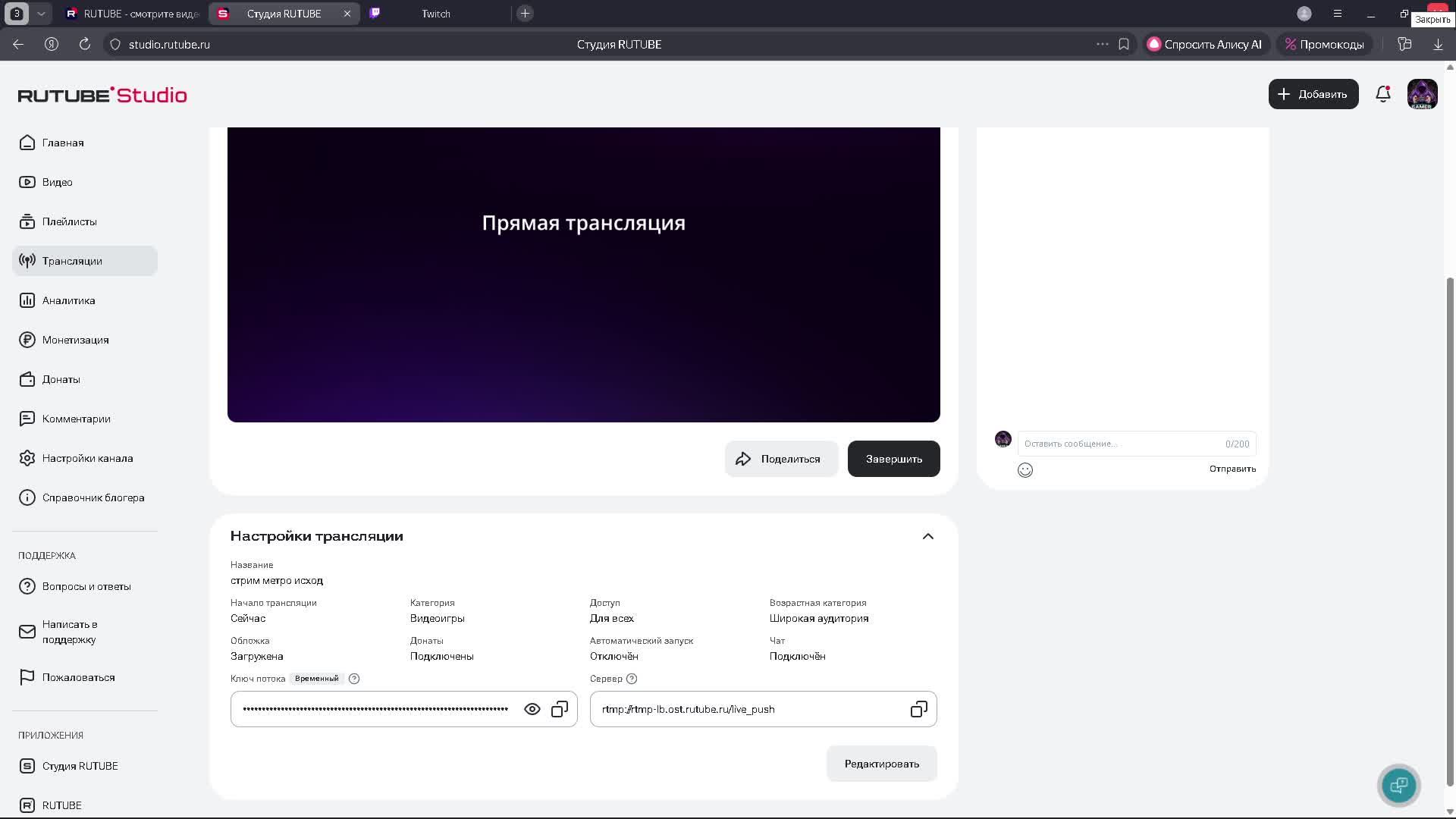Reveal the stream key with eye icon
Screen dimensions: 1456x819
pyautogui.click(x=532, y=709)
